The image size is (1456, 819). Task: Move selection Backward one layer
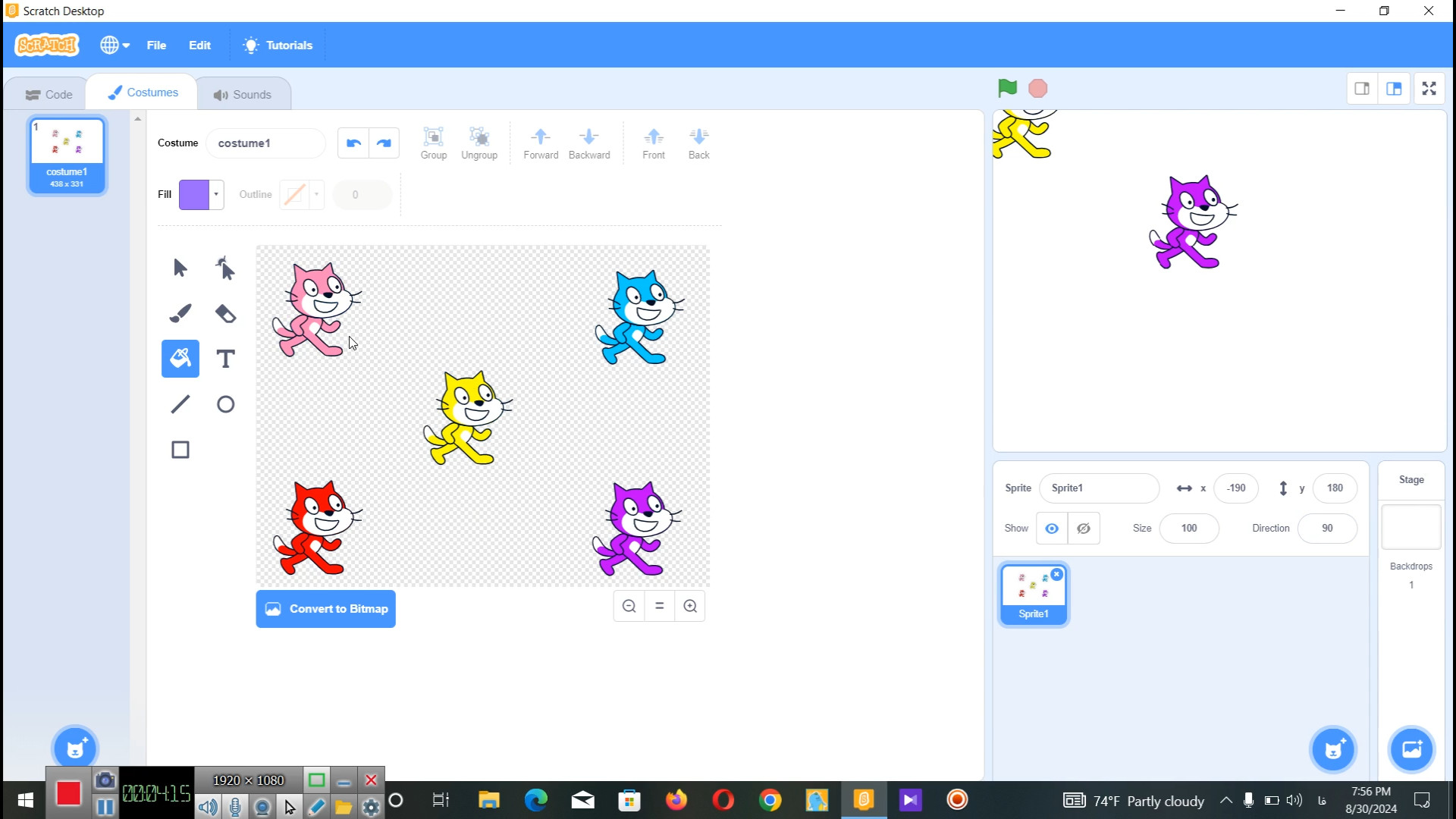pos(589,143)
